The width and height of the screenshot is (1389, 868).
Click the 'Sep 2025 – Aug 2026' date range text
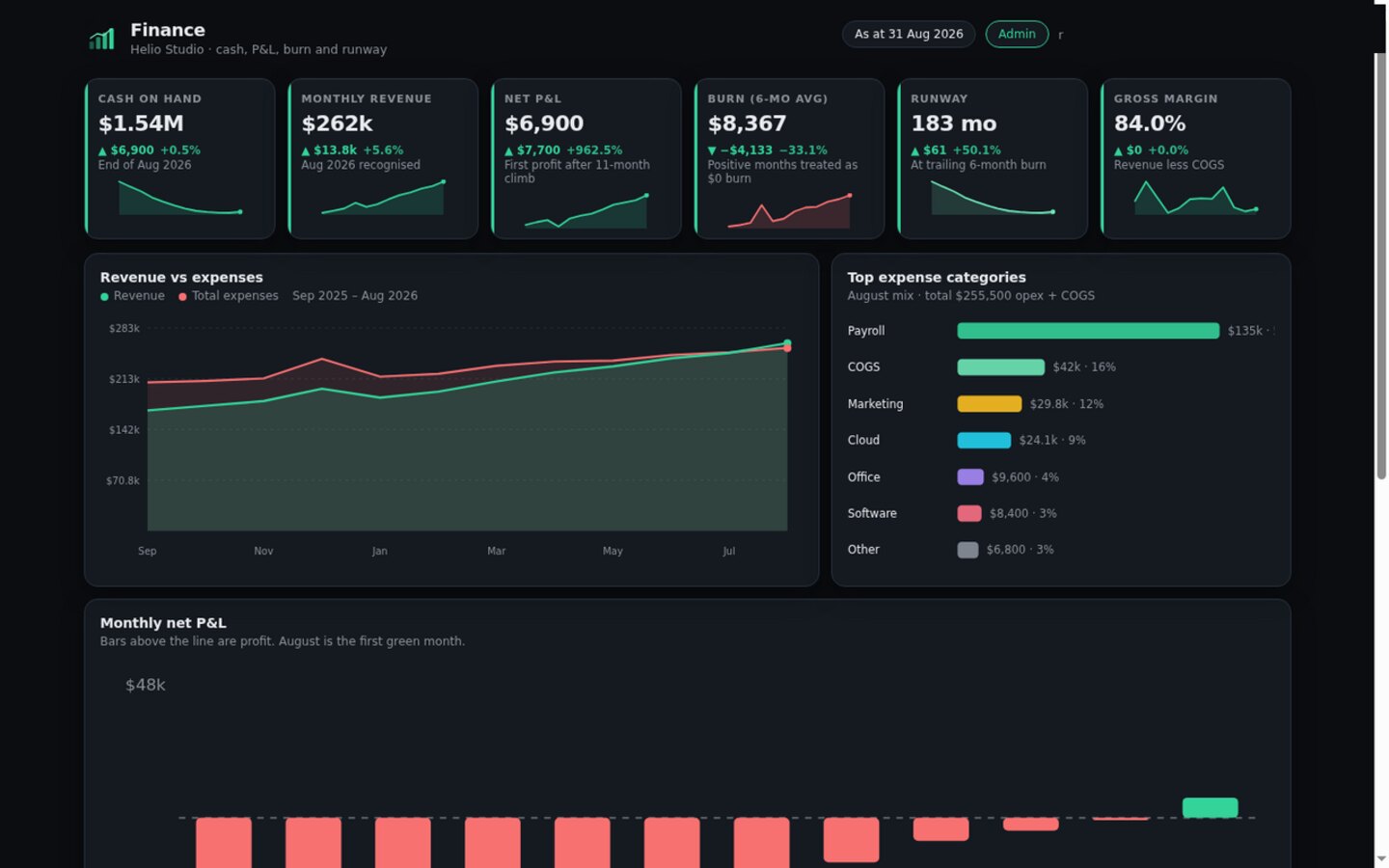pyautogui.click(x=355, y=296)
